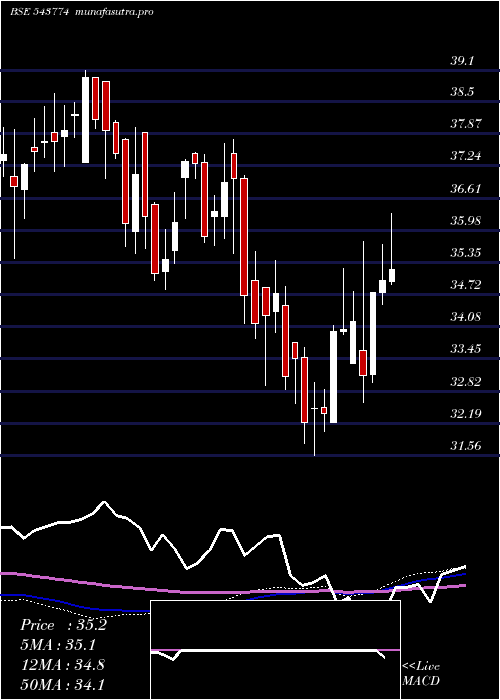
Task: Click the 32.82 price axis label
Action: coord(466,381)
